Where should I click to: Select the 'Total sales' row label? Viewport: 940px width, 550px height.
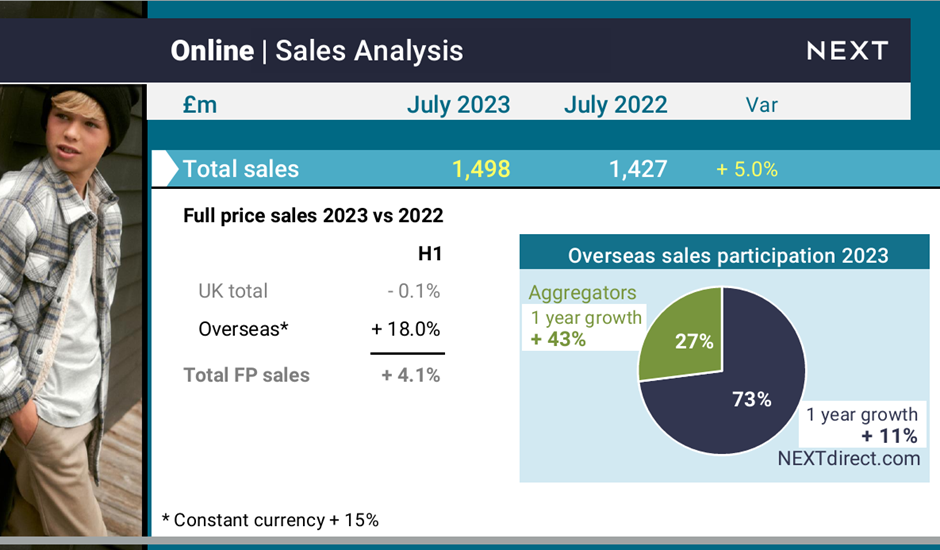(x=240, y=169)
